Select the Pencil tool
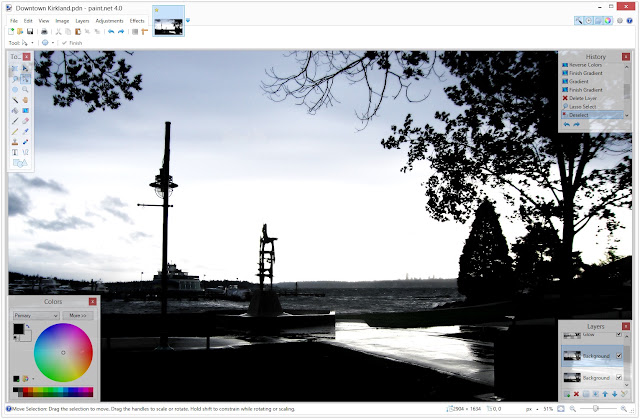 (15, 132)
